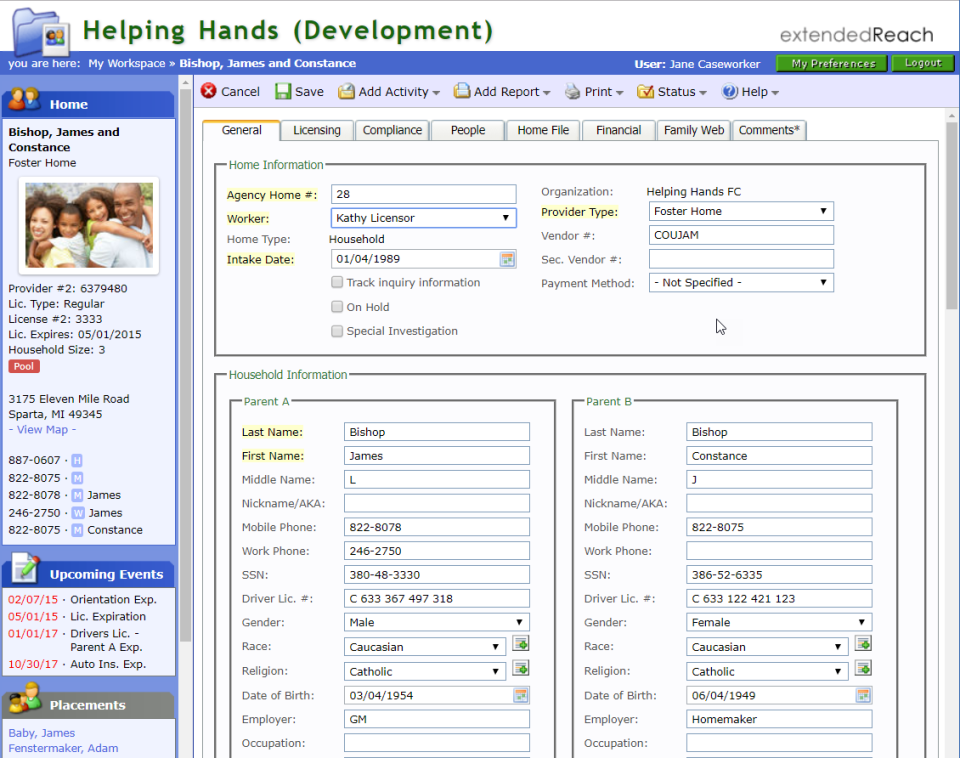This screenshot has height=758, width=960.
Task: Click the Help question mark icon
Action: [x=731, y=91]
